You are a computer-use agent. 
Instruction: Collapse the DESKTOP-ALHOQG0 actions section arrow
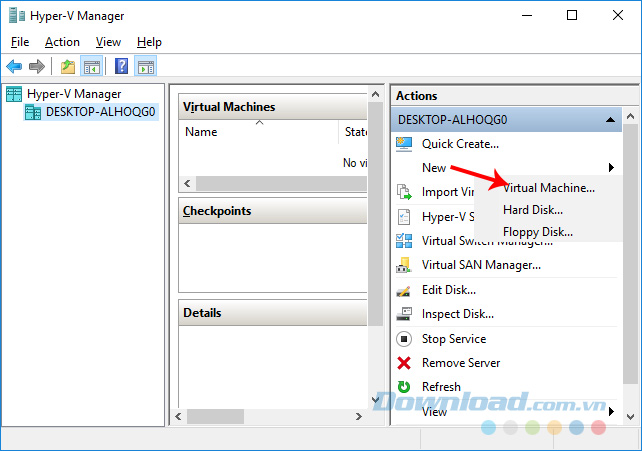tap(610, 120)
